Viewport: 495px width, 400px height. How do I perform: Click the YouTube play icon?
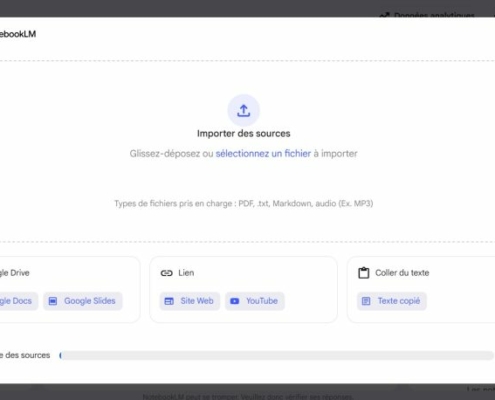[x=235, y=301]
